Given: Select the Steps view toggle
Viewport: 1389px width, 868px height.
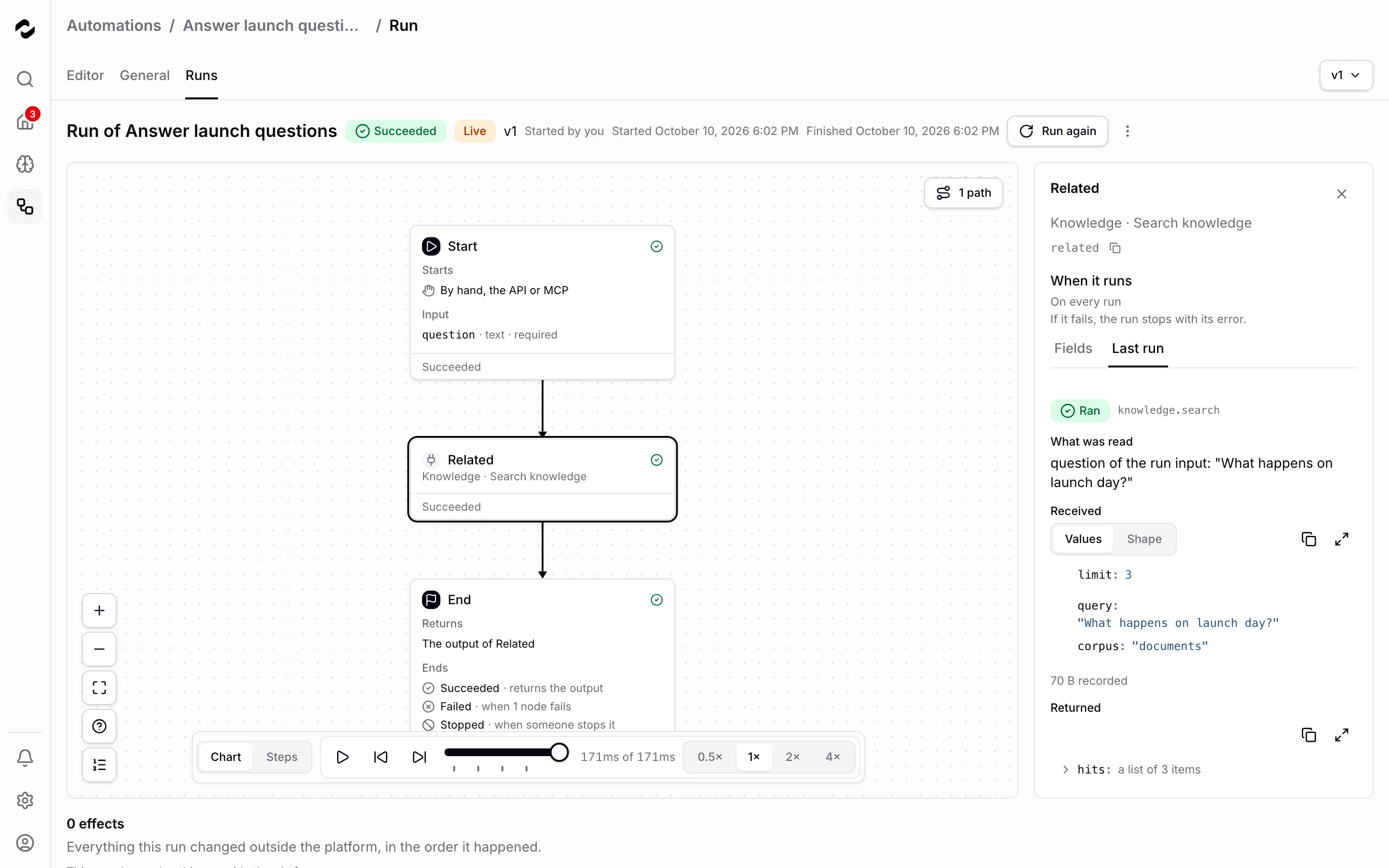Looking at the screenshot, I should (282, 757).
